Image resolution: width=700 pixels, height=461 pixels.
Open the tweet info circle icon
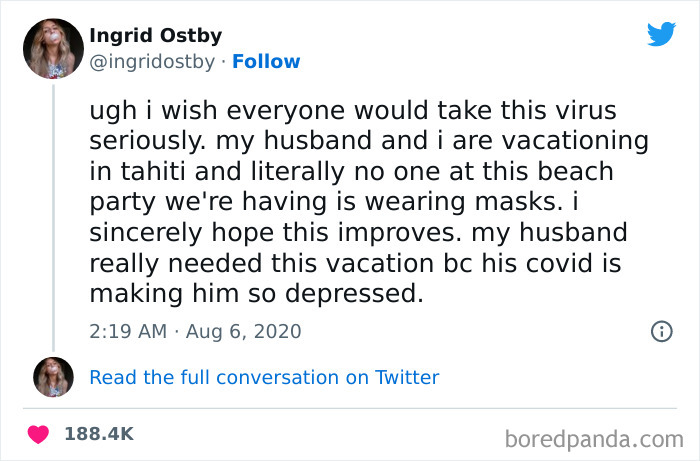(661, 331)
